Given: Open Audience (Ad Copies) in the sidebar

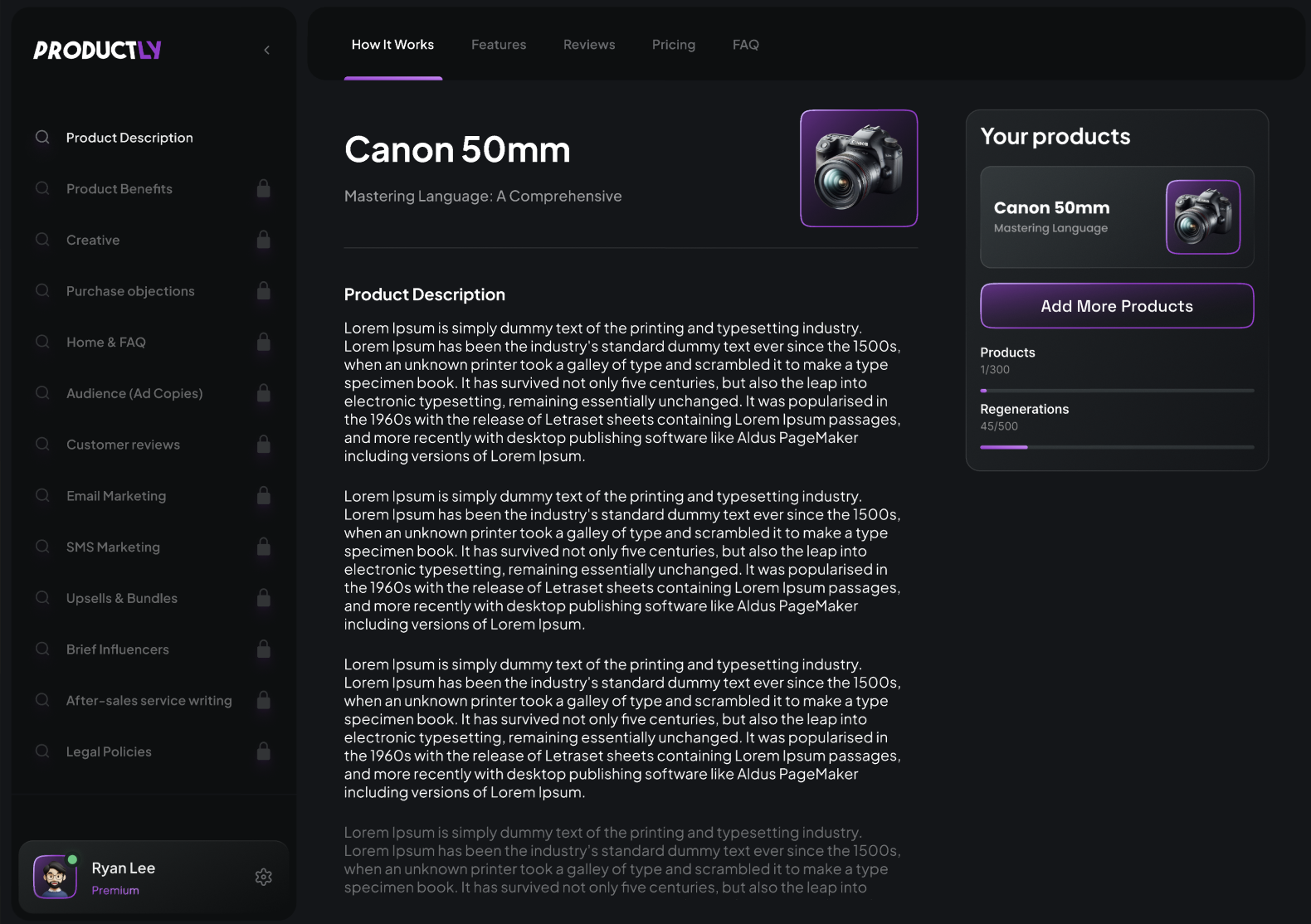Looking at the screenshot, I should 134,393.
